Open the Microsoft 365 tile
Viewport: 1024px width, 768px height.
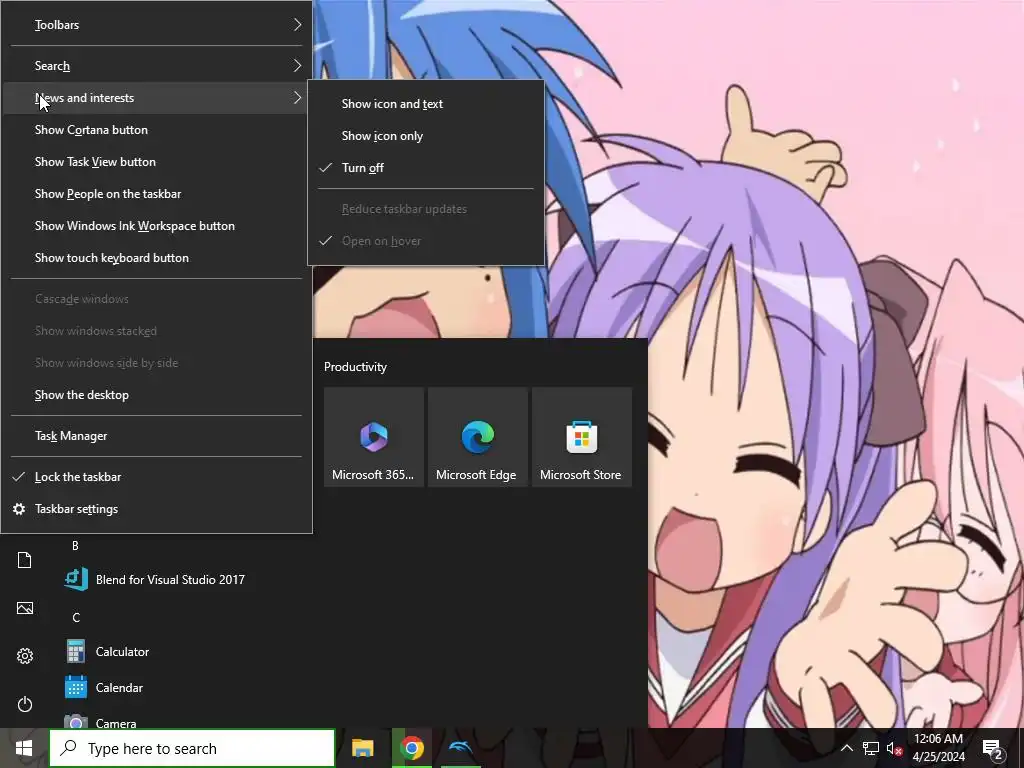374,437
